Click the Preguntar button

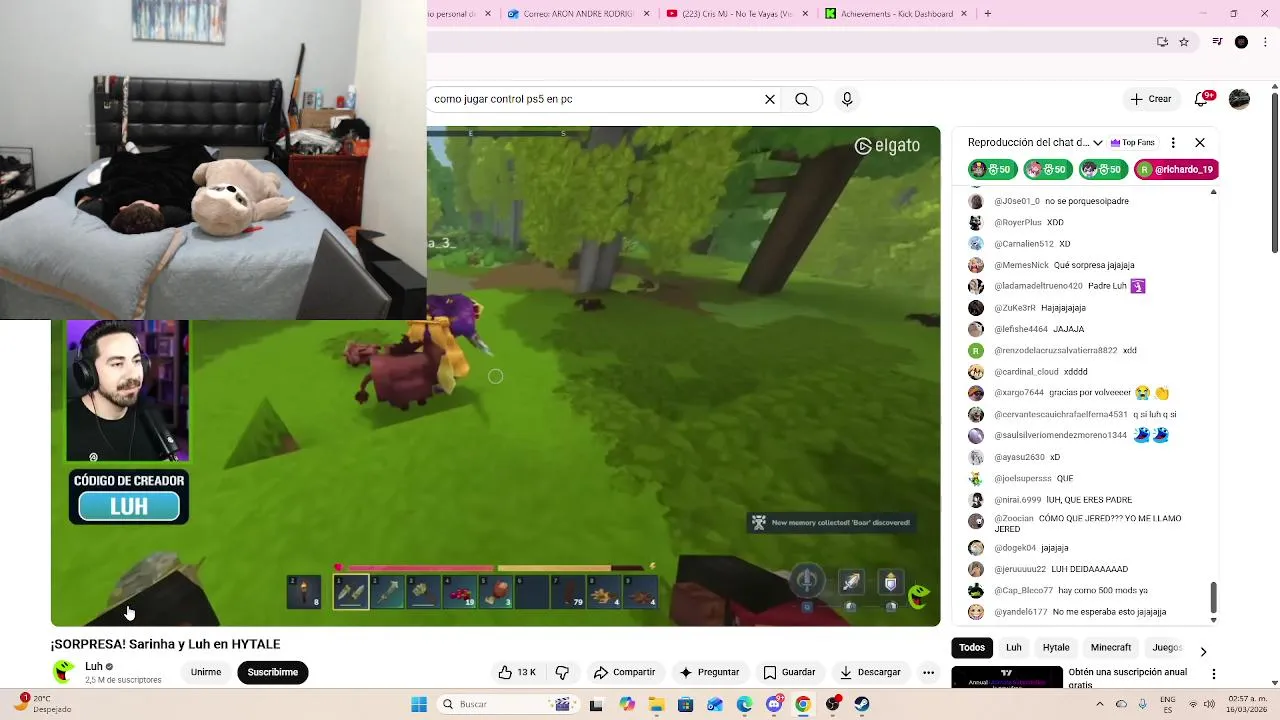709,672
